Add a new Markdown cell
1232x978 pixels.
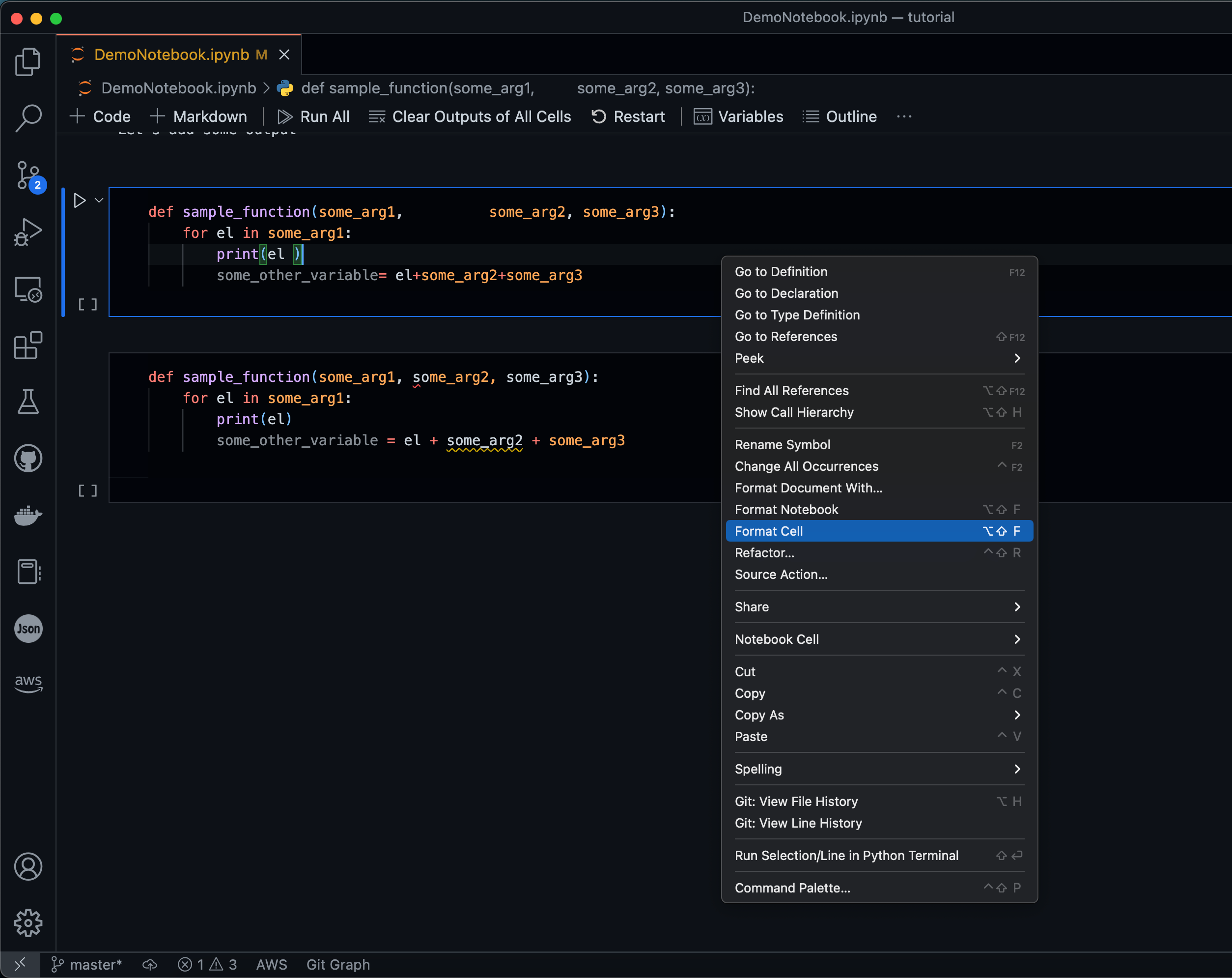198,116
